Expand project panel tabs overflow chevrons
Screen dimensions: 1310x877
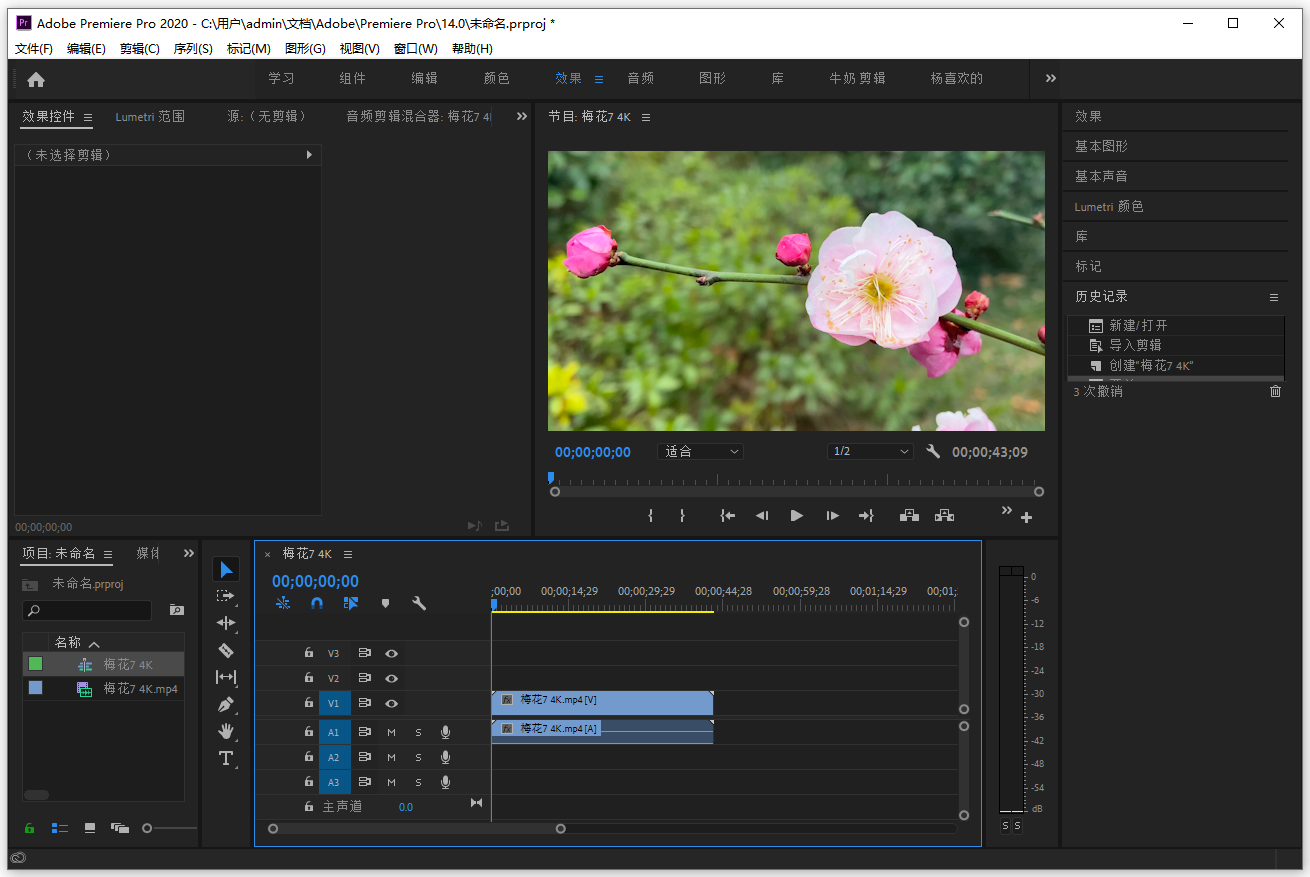point(189,553)
